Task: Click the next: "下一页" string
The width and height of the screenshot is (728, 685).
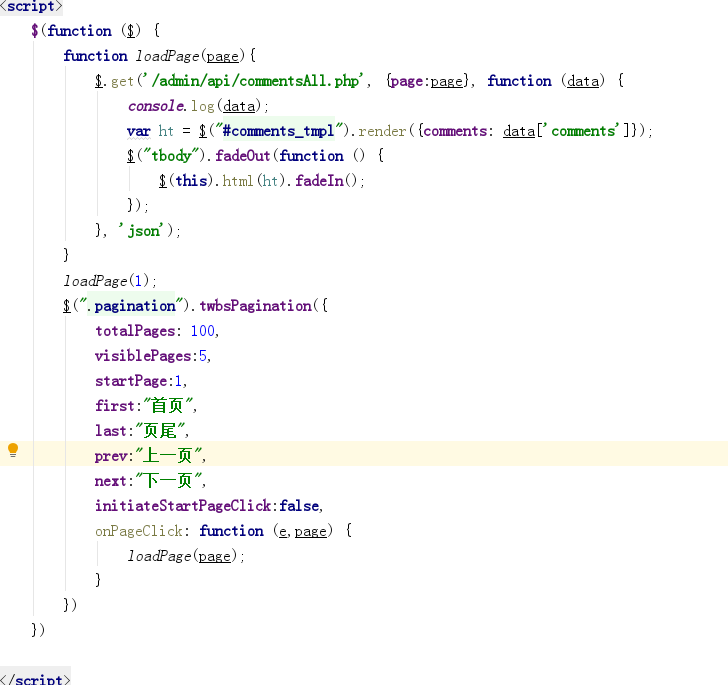Action: (x=168, y=481)
